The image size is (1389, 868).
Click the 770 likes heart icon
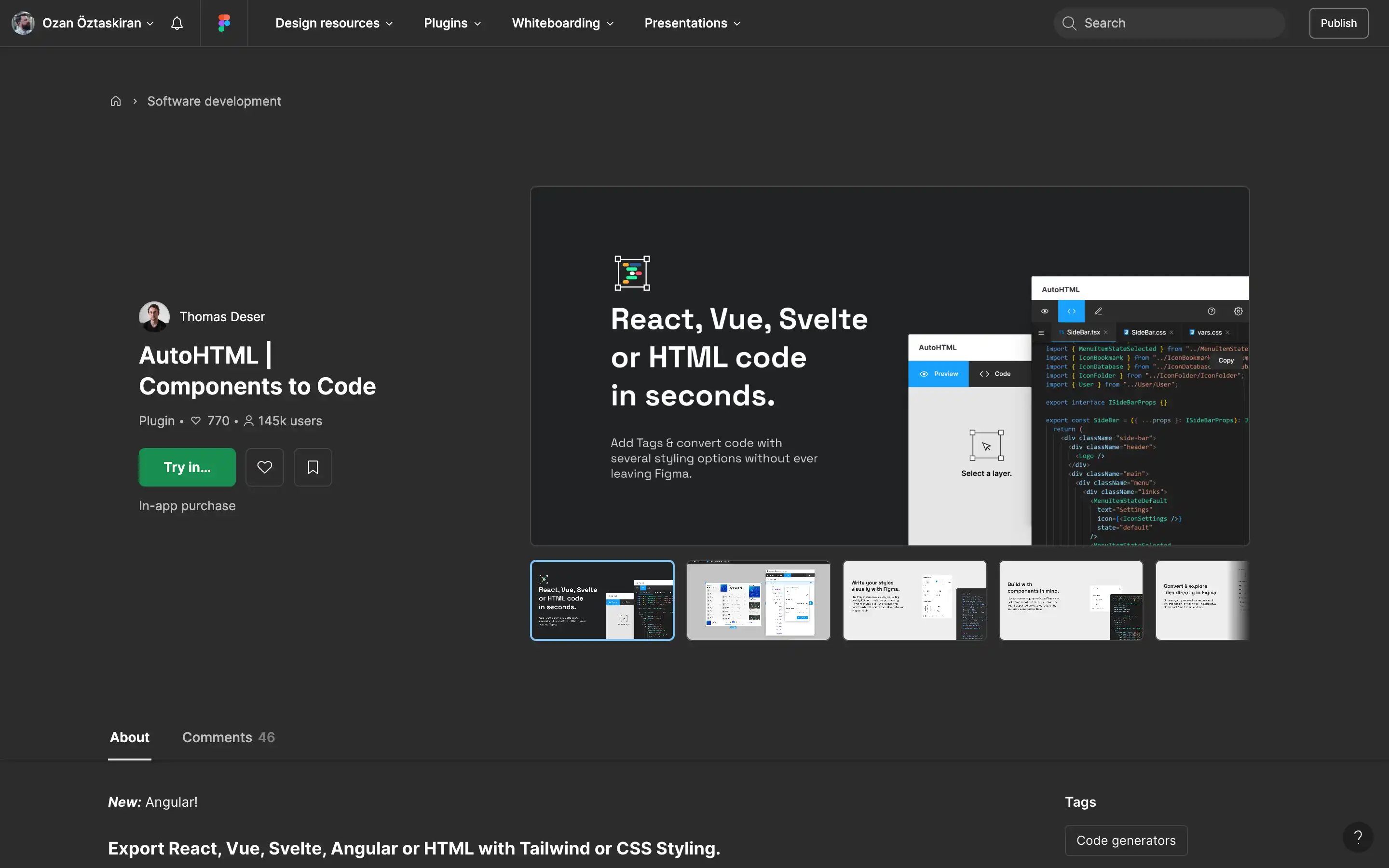pyautogui.click(x=196, y=421)
